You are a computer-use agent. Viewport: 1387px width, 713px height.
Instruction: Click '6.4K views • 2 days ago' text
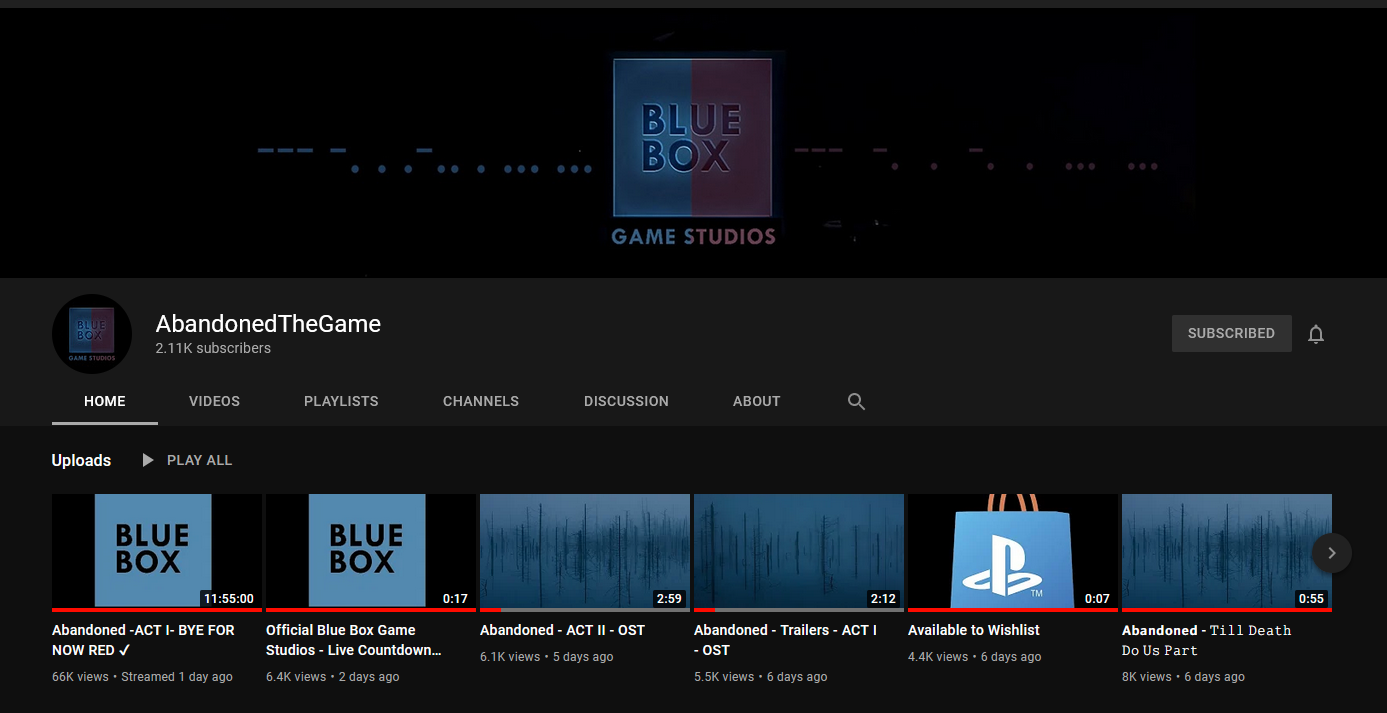tap(332, 677)
